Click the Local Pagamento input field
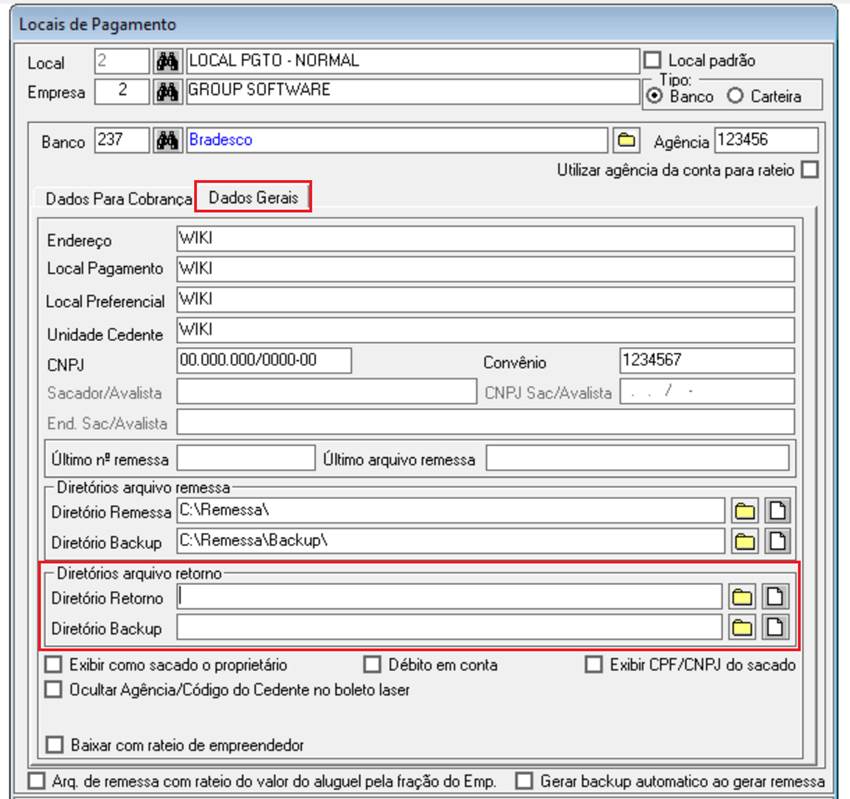This screenshot has height=799, width=850. coord(485,269)
